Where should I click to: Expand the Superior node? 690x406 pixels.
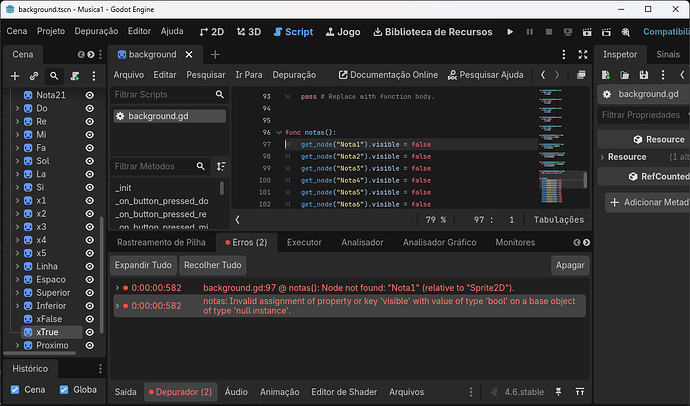(x=17, y=293)
